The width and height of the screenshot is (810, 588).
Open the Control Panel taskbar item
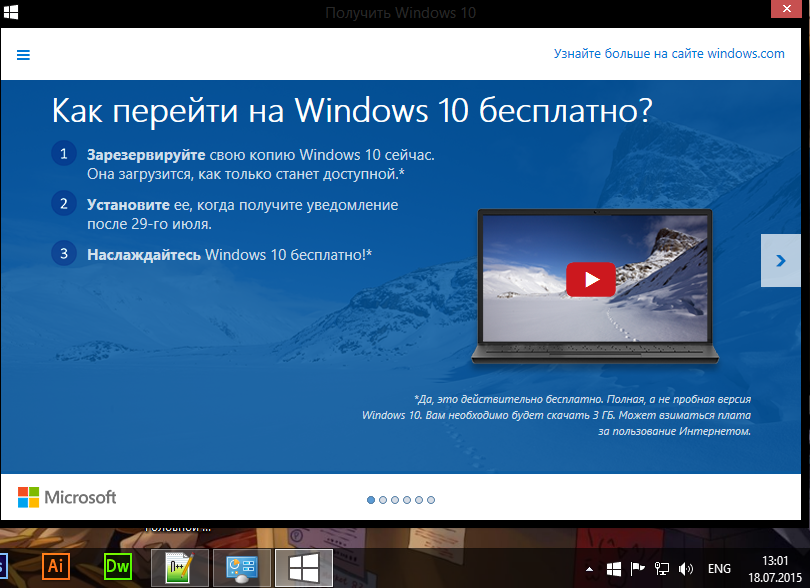point(242,567)
